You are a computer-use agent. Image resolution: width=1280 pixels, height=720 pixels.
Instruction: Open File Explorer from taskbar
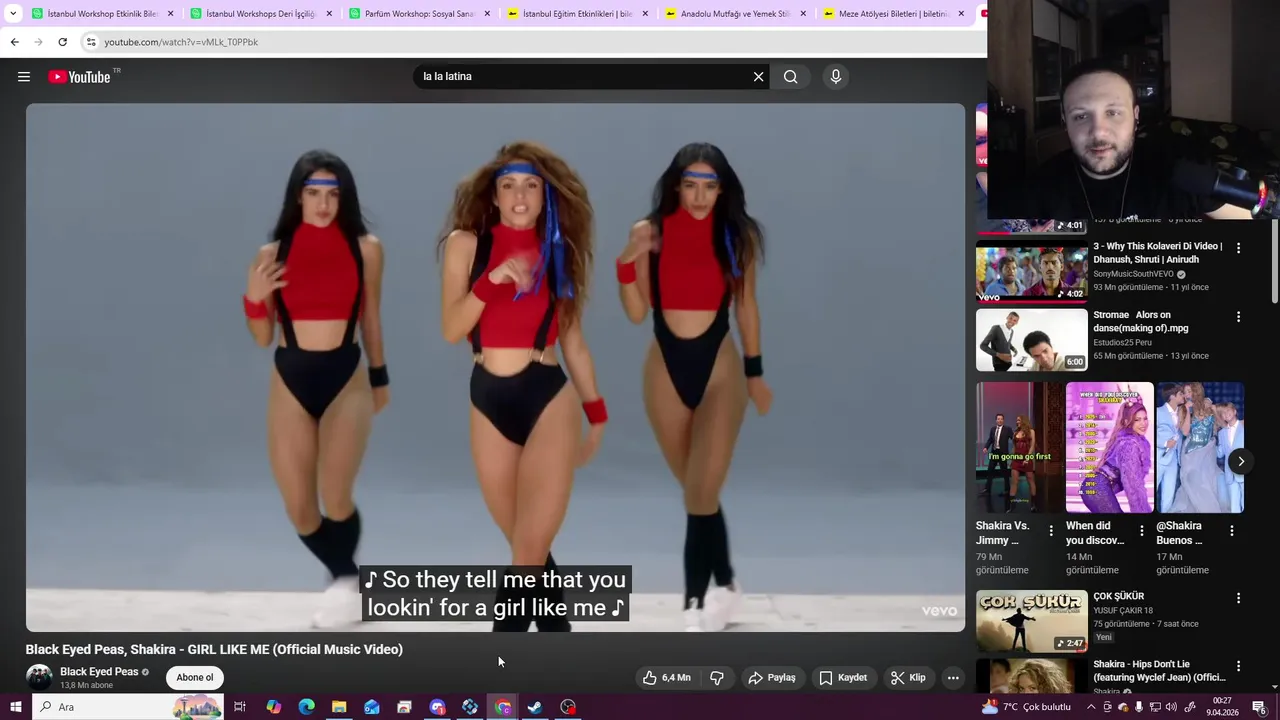[x=339, y=707]
